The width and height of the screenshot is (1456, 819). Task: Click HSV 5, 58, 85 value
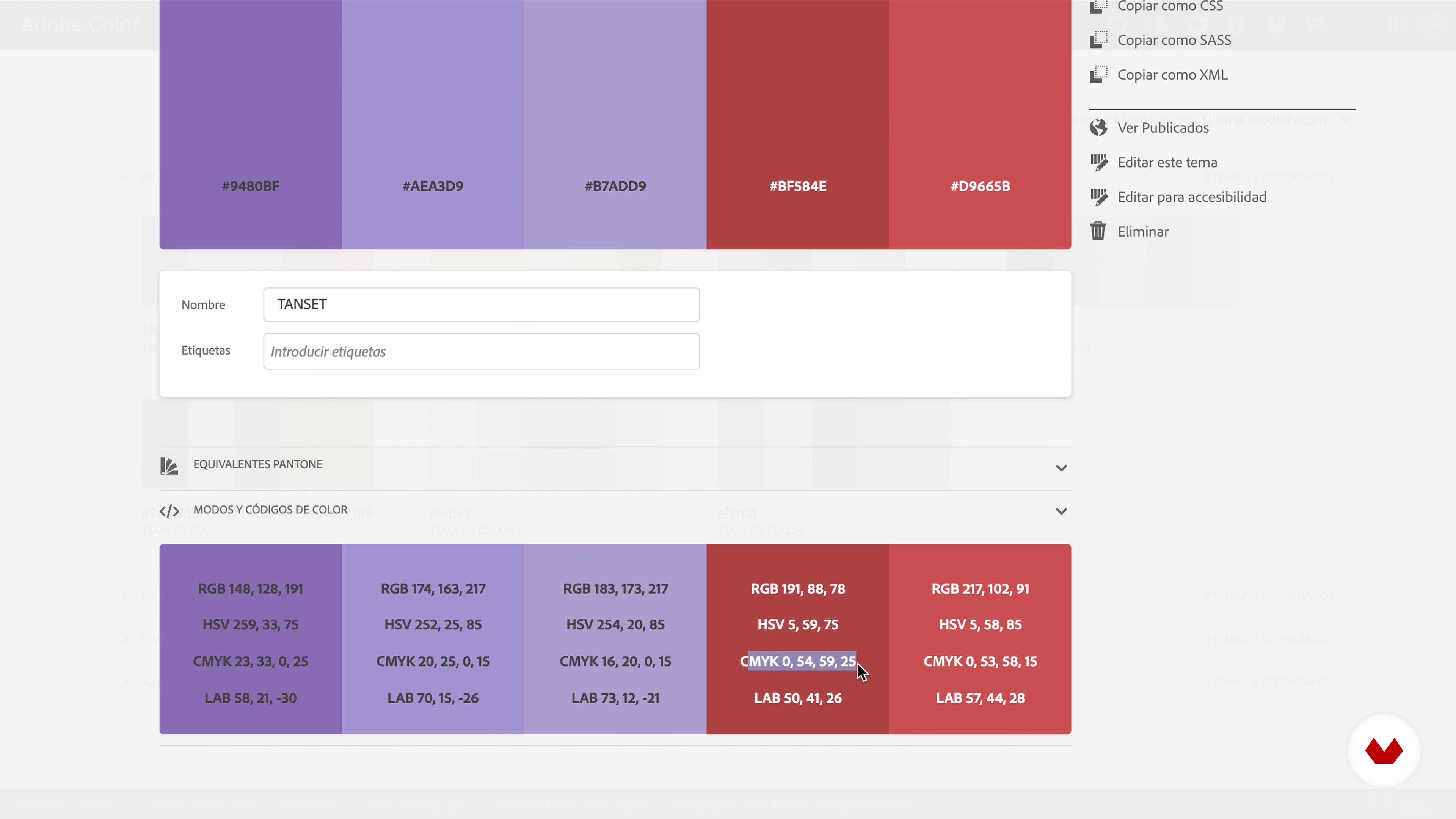[x=979, y=625]
